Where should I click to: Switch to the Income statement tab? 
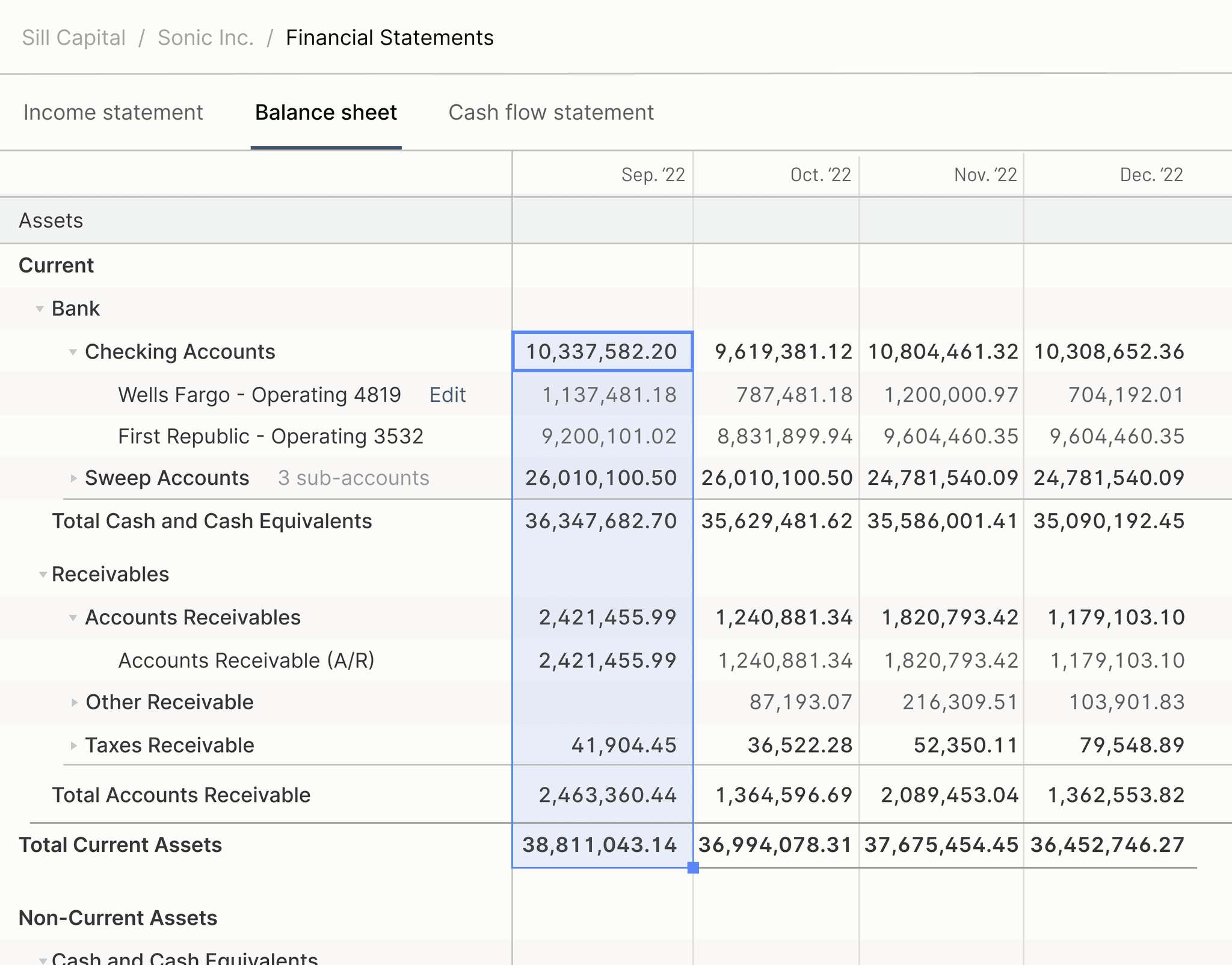click(x=113, y=113)
